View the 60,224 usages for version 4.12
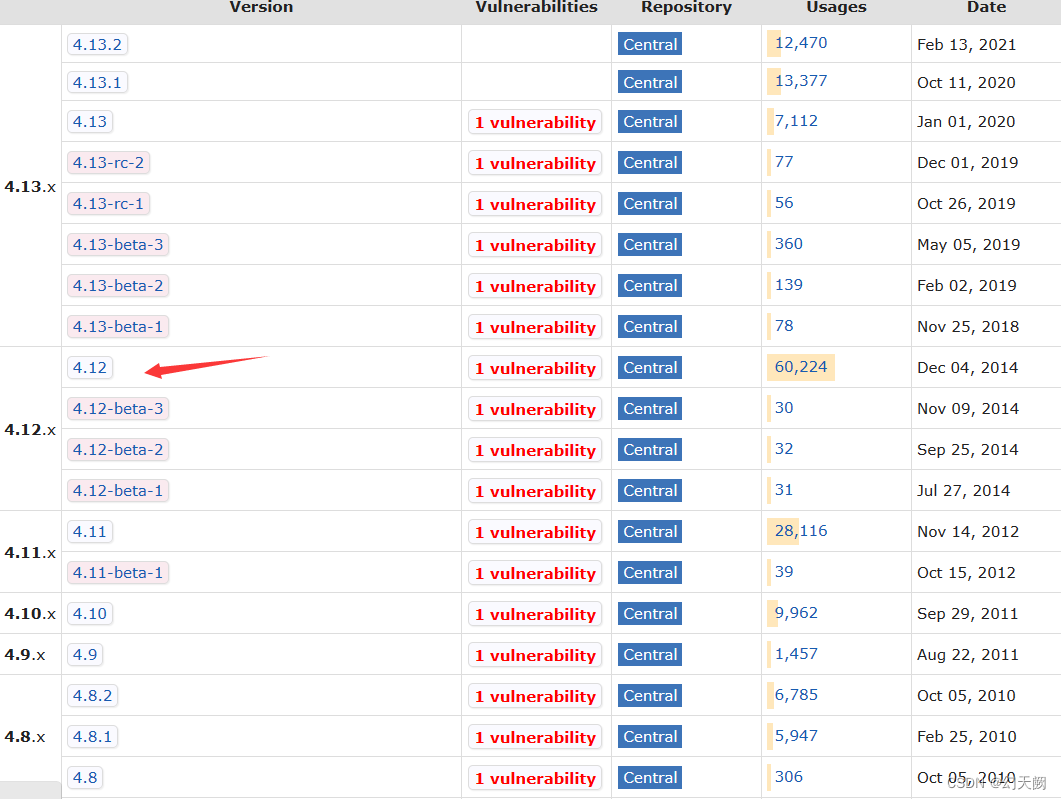 pyautogui.click(x=800, y=367)
